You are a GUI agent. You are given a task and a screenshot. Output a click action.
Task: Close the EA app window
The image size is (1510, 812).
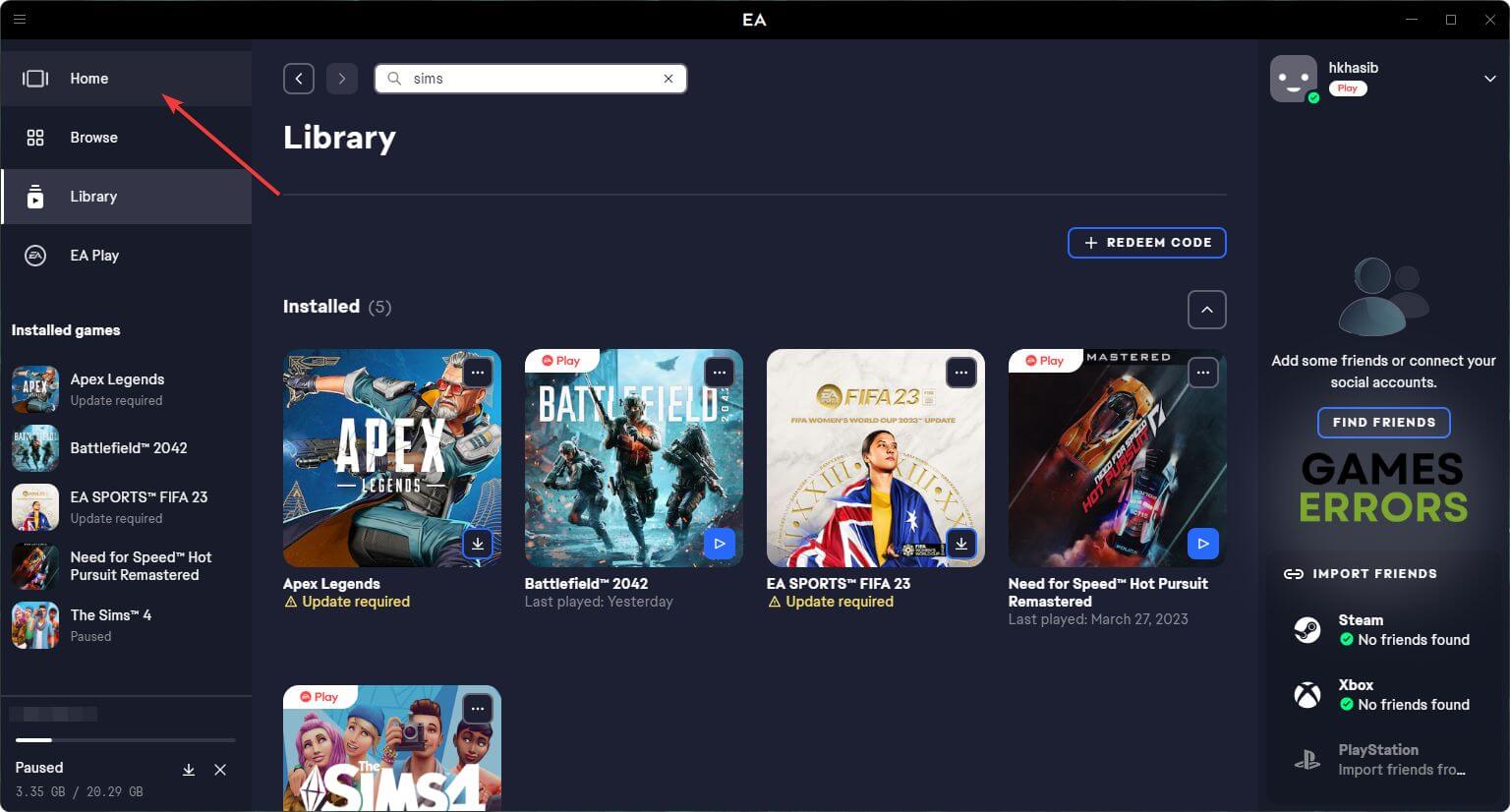pos(1489,20)
